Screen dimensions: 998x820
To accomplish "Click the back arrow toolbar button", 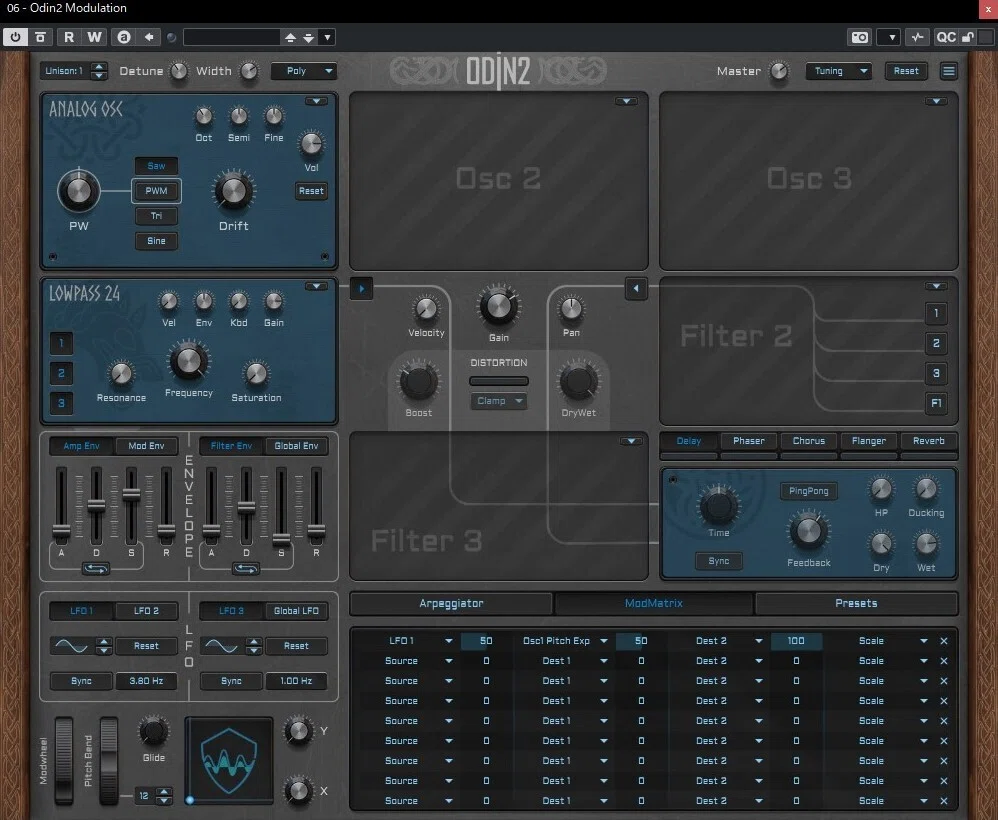I will point(148,37).
